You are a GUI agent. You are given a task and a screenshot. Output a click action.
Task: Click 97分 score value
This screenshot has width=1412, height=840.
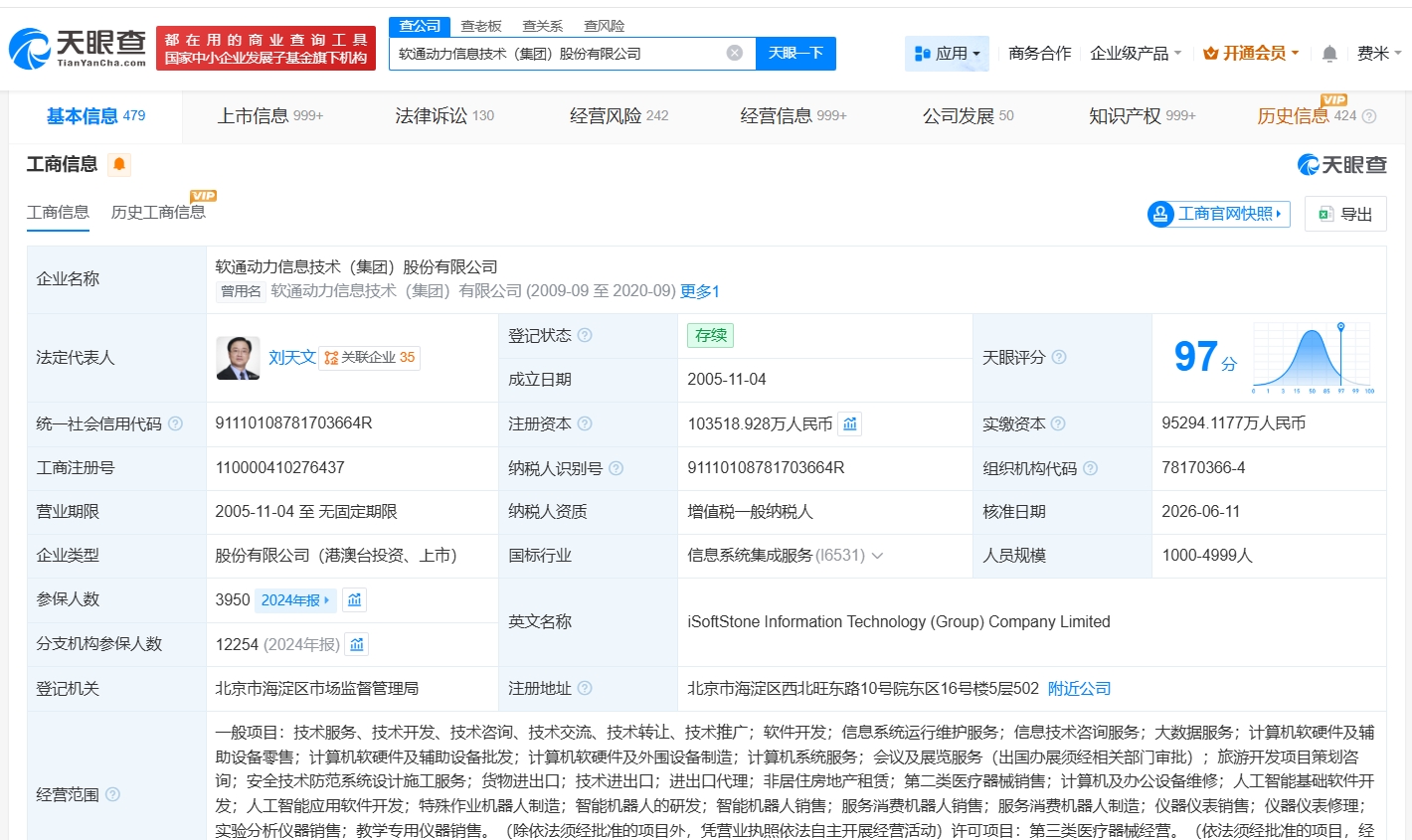(x=1204, y=358)
